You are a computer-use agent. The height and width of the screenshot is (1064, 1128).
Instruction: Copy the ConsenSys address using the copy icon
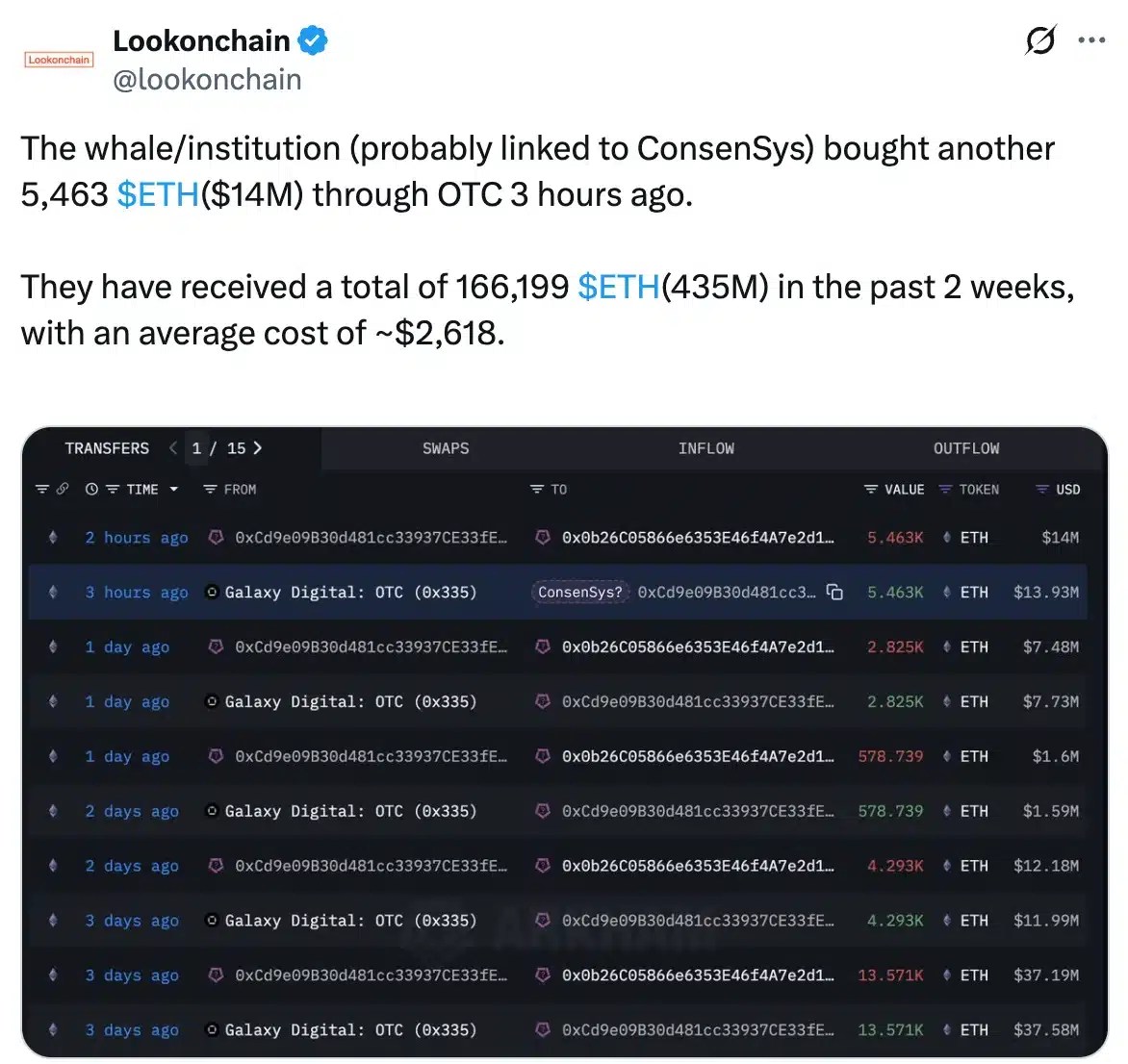pyautogui.click(x=835, y=593)
